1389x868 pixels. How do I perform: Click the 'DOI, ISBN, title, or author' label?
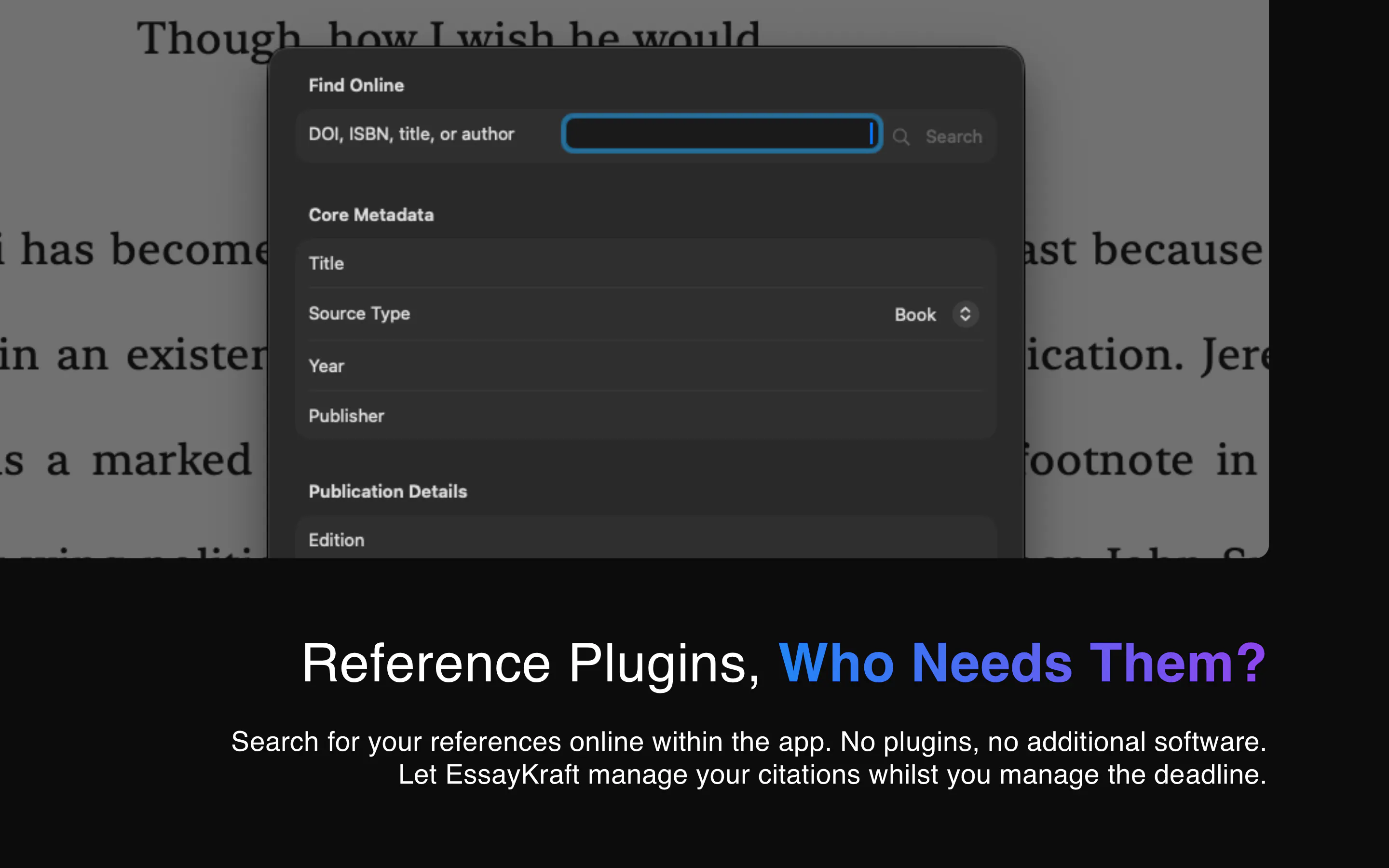tap(411, 134)
